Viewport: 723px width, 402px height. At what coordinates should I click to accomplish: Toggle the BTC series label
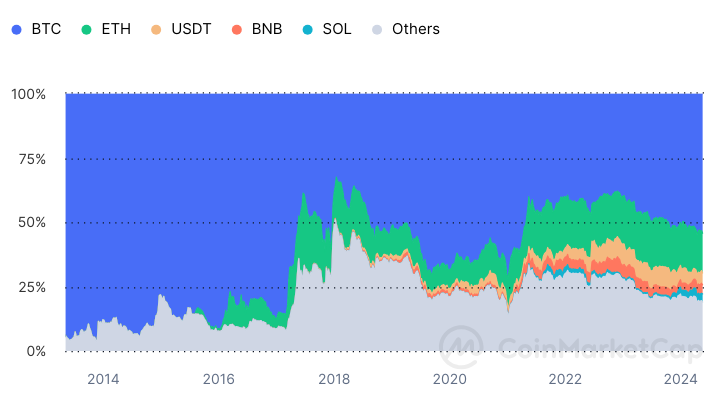pyautogui.click(x=46, y=29)
